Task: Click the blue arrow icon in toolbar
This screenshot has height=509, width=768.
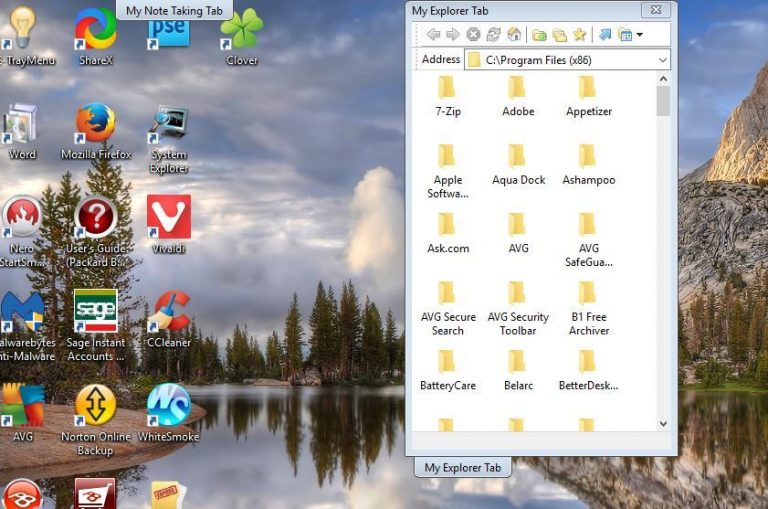Action: tap(605, 34)
